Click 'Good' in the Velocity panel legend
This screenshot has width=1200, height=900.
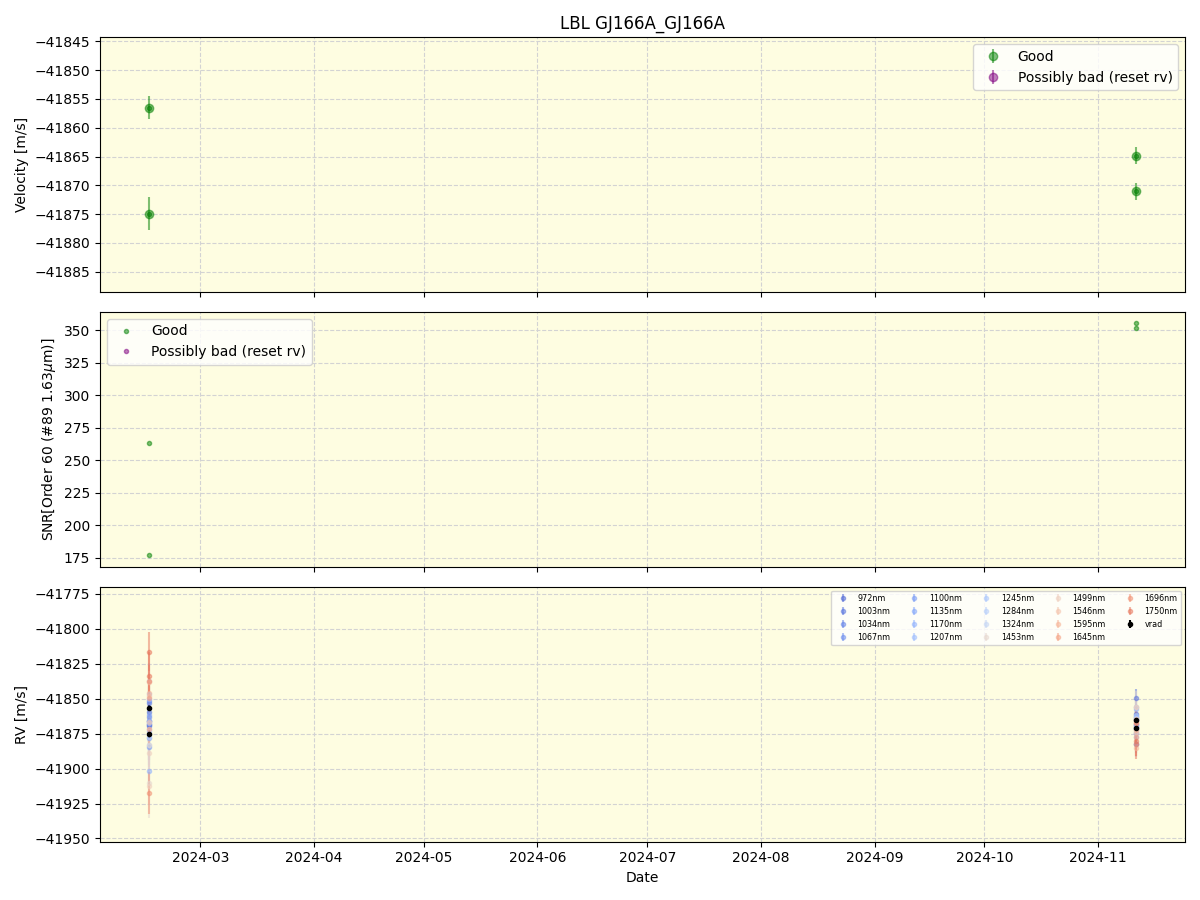click(x=1035, y=57)
